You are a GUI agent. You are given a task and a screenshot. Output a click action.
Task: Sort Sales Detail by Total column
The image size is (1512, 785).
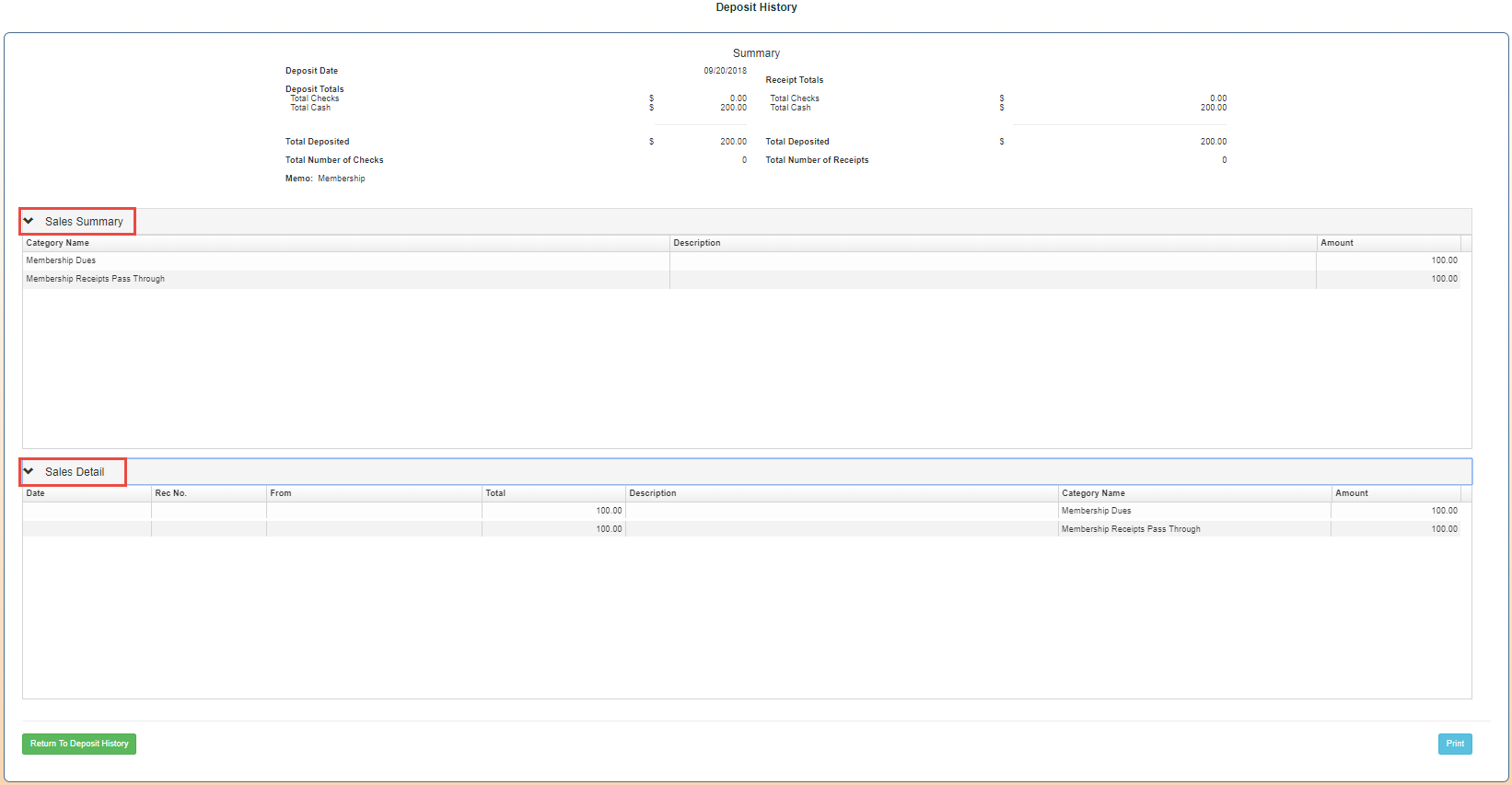(495, 493)
